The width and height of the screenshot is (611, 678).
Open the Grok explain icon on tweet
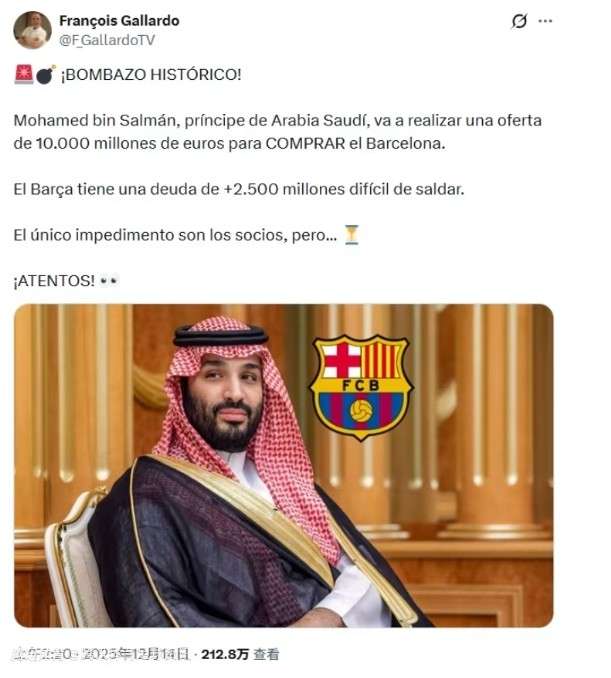[x=519, y=21]
